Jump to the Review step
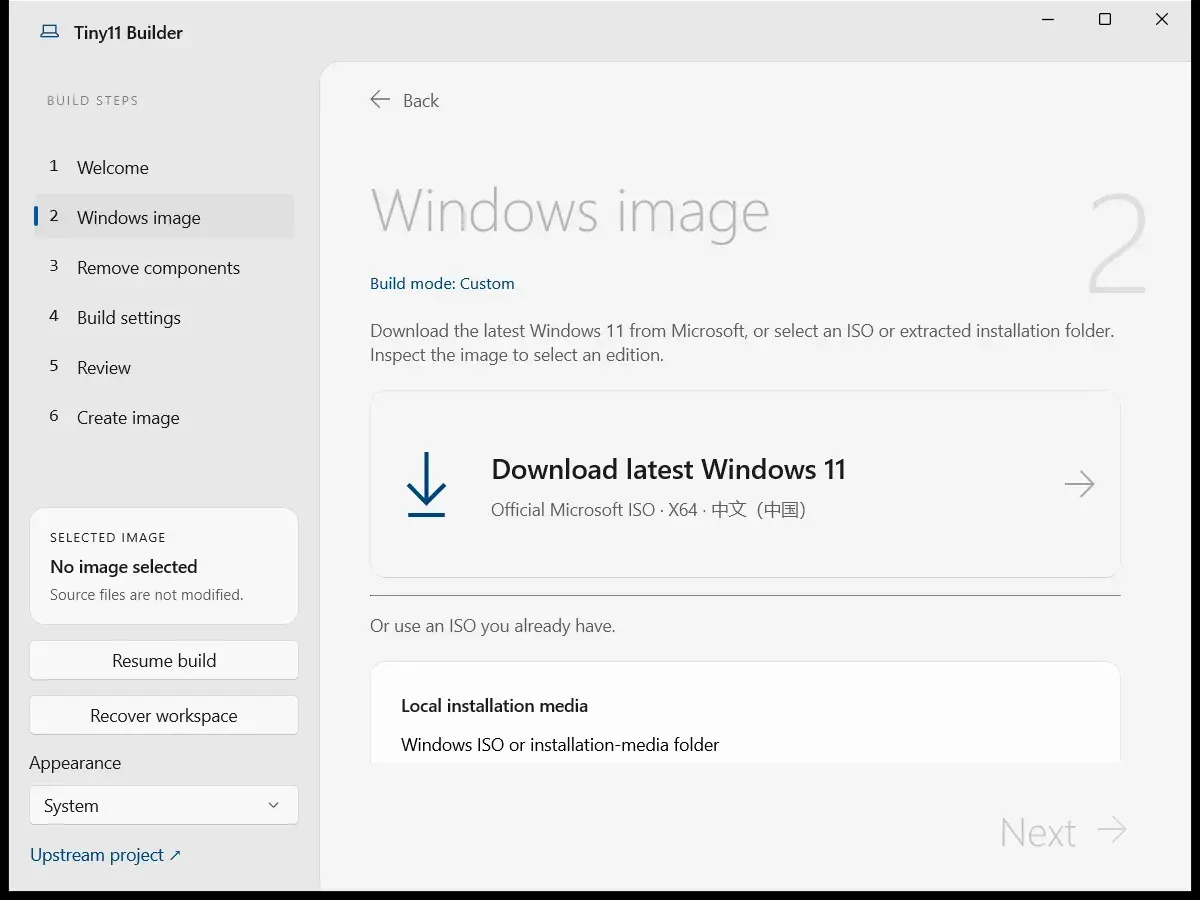This screenshot has width=1200, height=900. [164, 367]
